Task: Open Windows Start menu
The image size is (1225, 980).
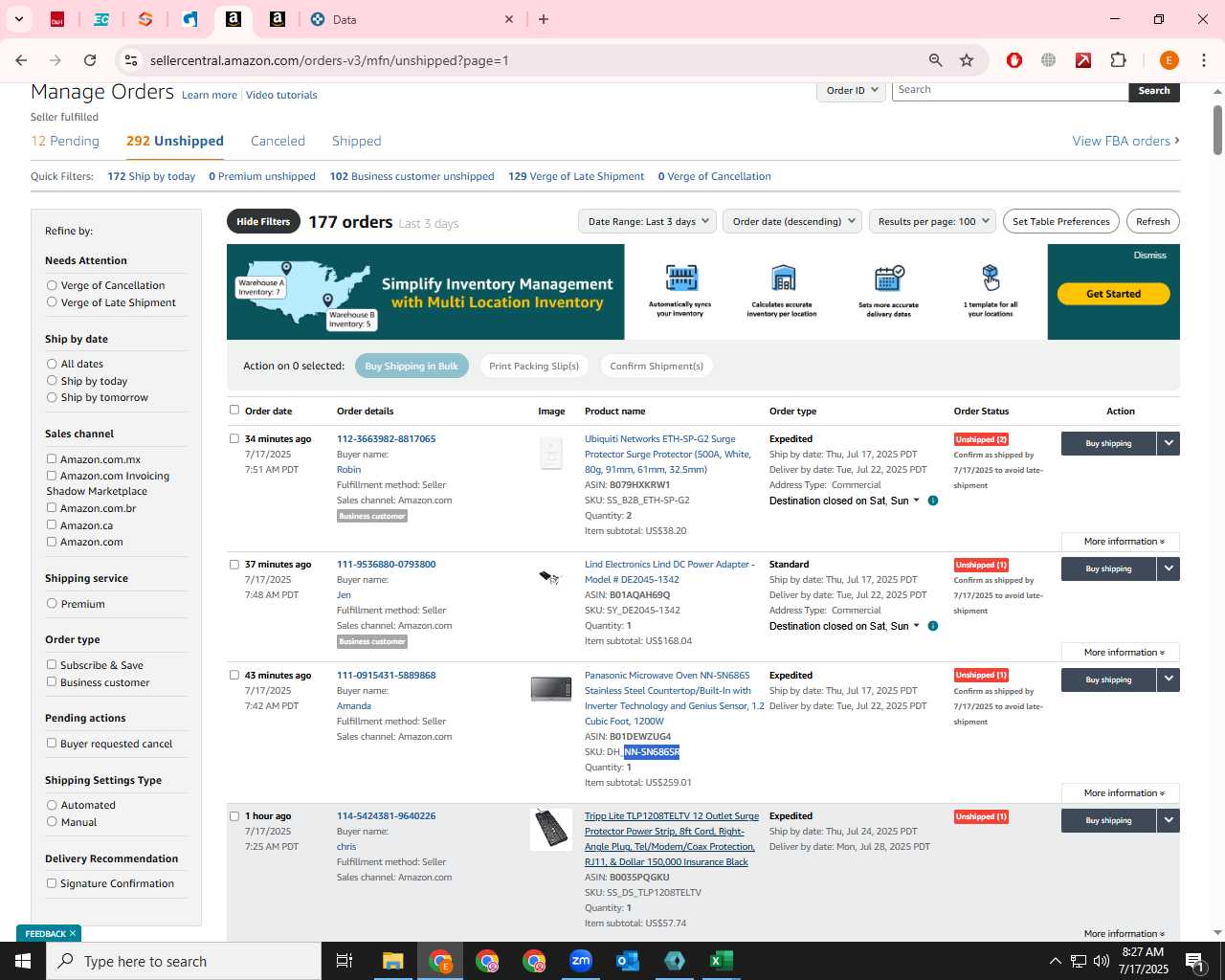Action: point(23,961)
